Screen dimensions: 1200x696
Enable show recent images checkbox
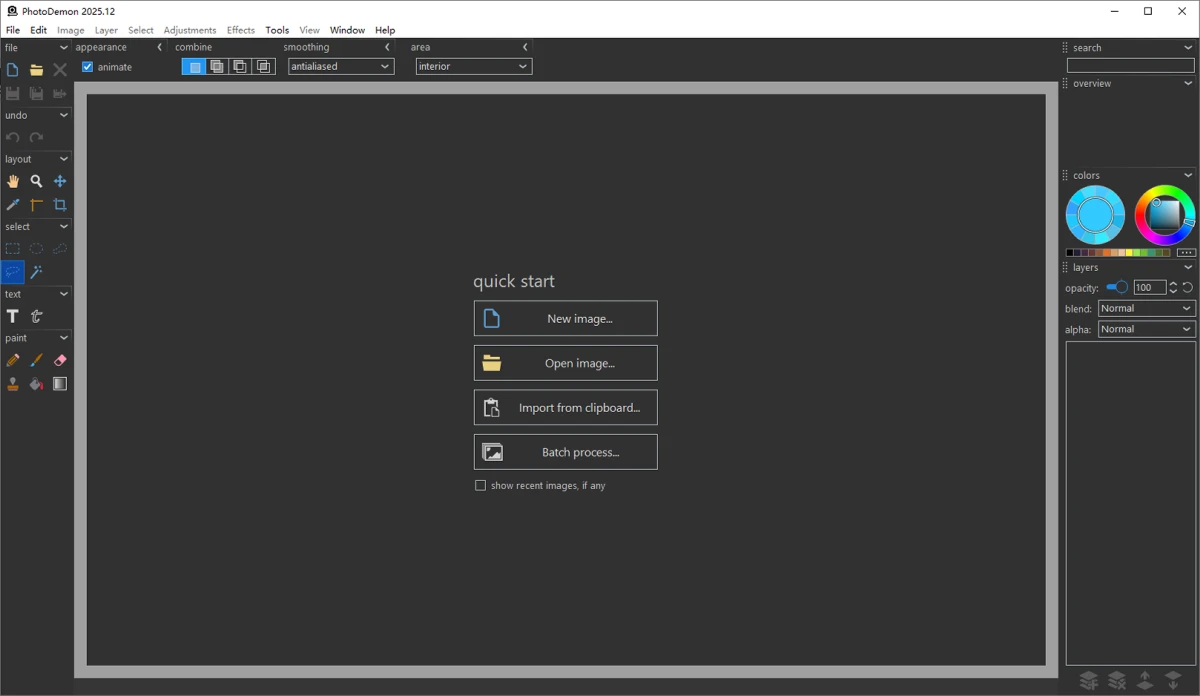point(480,485)
